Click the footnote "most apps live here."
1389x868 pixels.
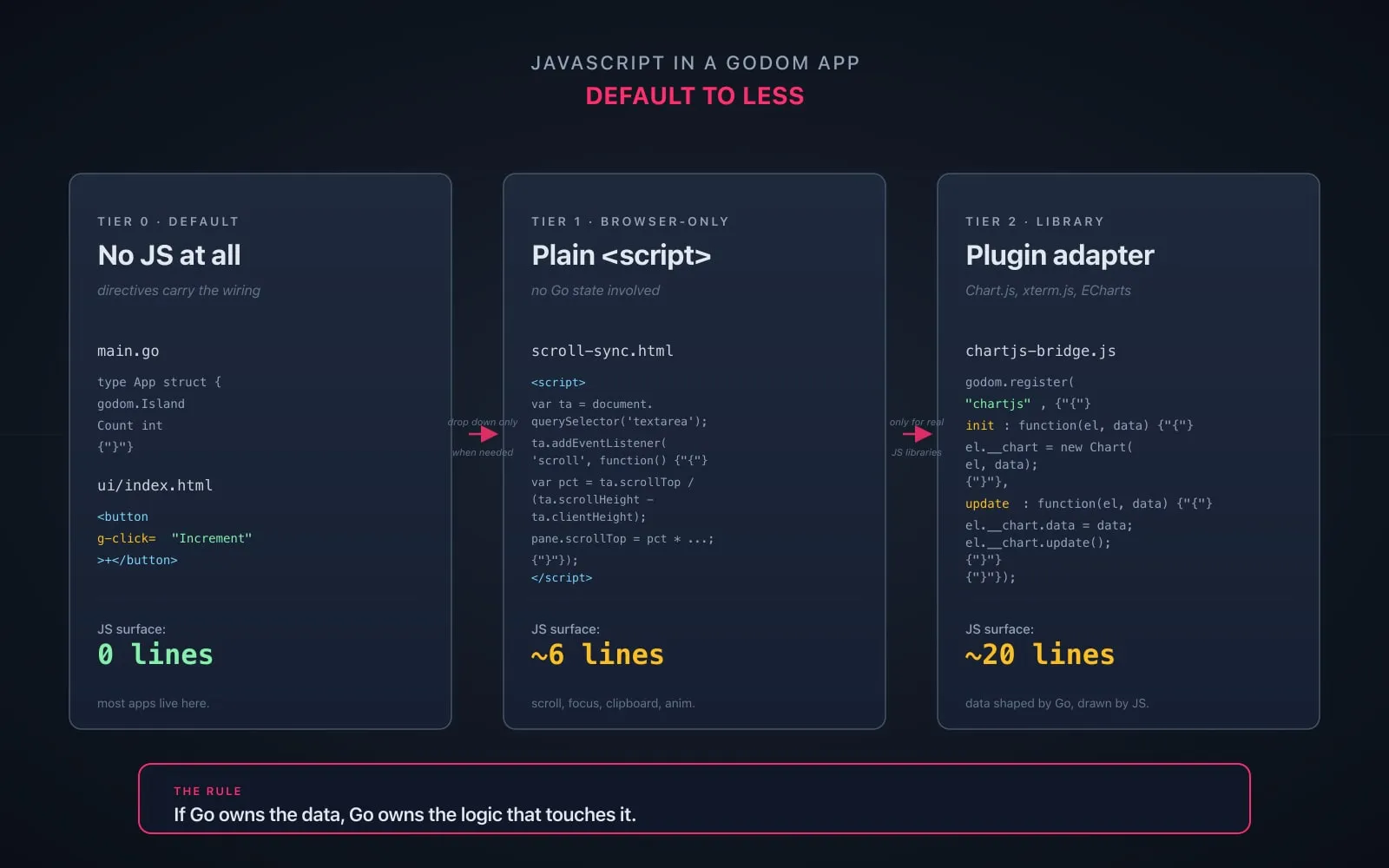pos(153,703)
